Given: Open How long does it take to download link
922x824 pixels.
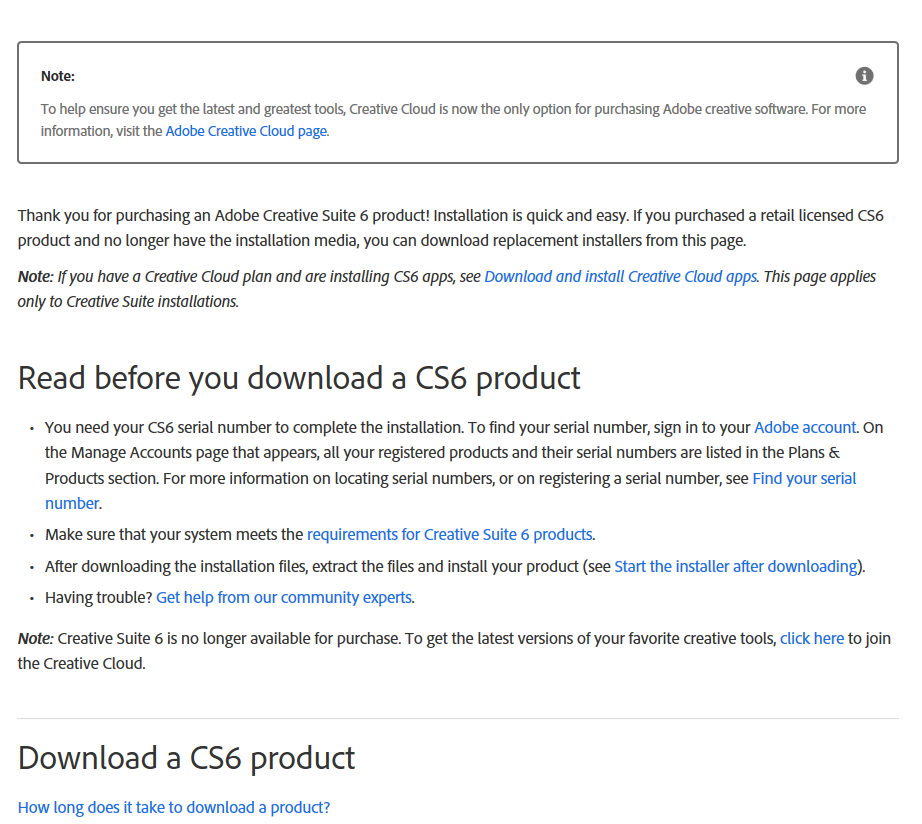Looking at the screenshot, I should pos(174,808).
